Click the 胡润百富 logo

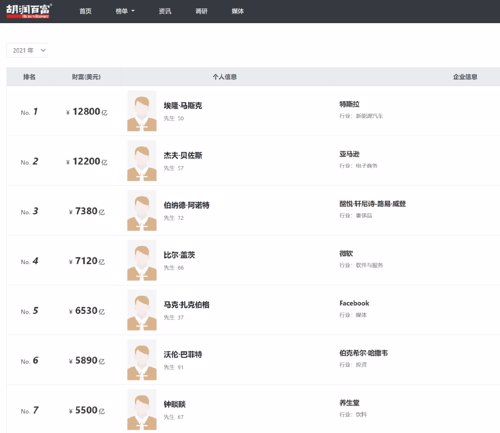(x=29, y=11)
